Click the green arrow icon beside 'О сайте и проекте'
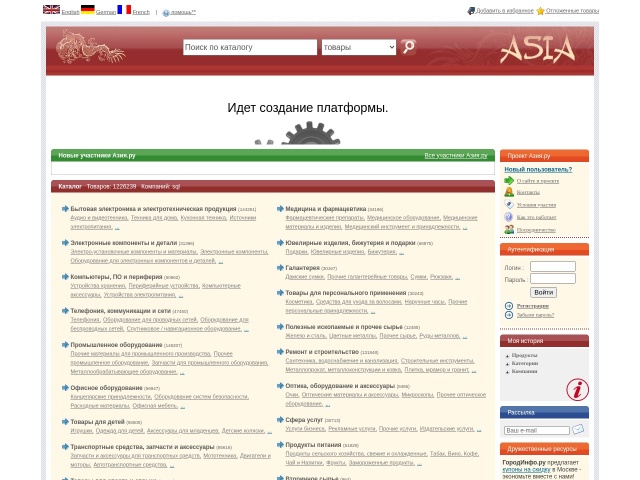The width and height of the screenshot is (640, 480). click(x=509, y=180)
